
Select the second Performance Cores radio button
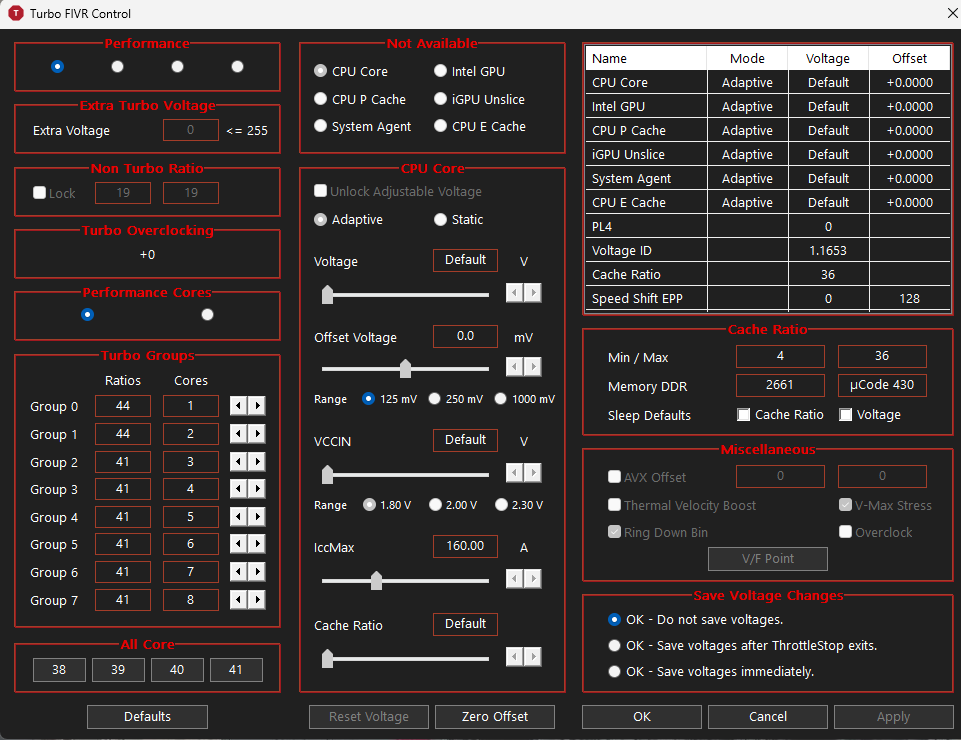(207, 315)
